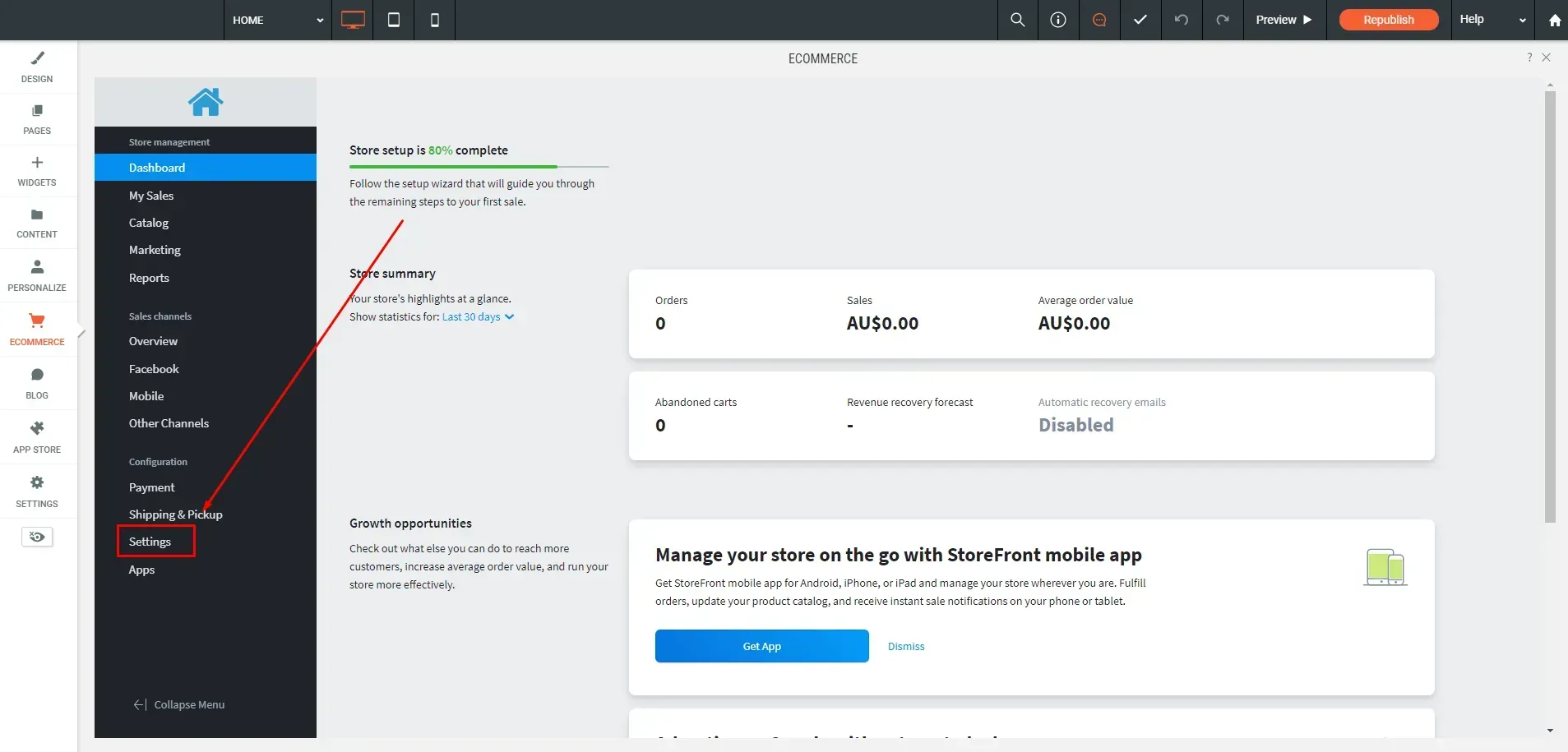The width and height of the screenshot is (1568, 752).
Task: Click the store home house icon
Action: [x=206, y=102]
